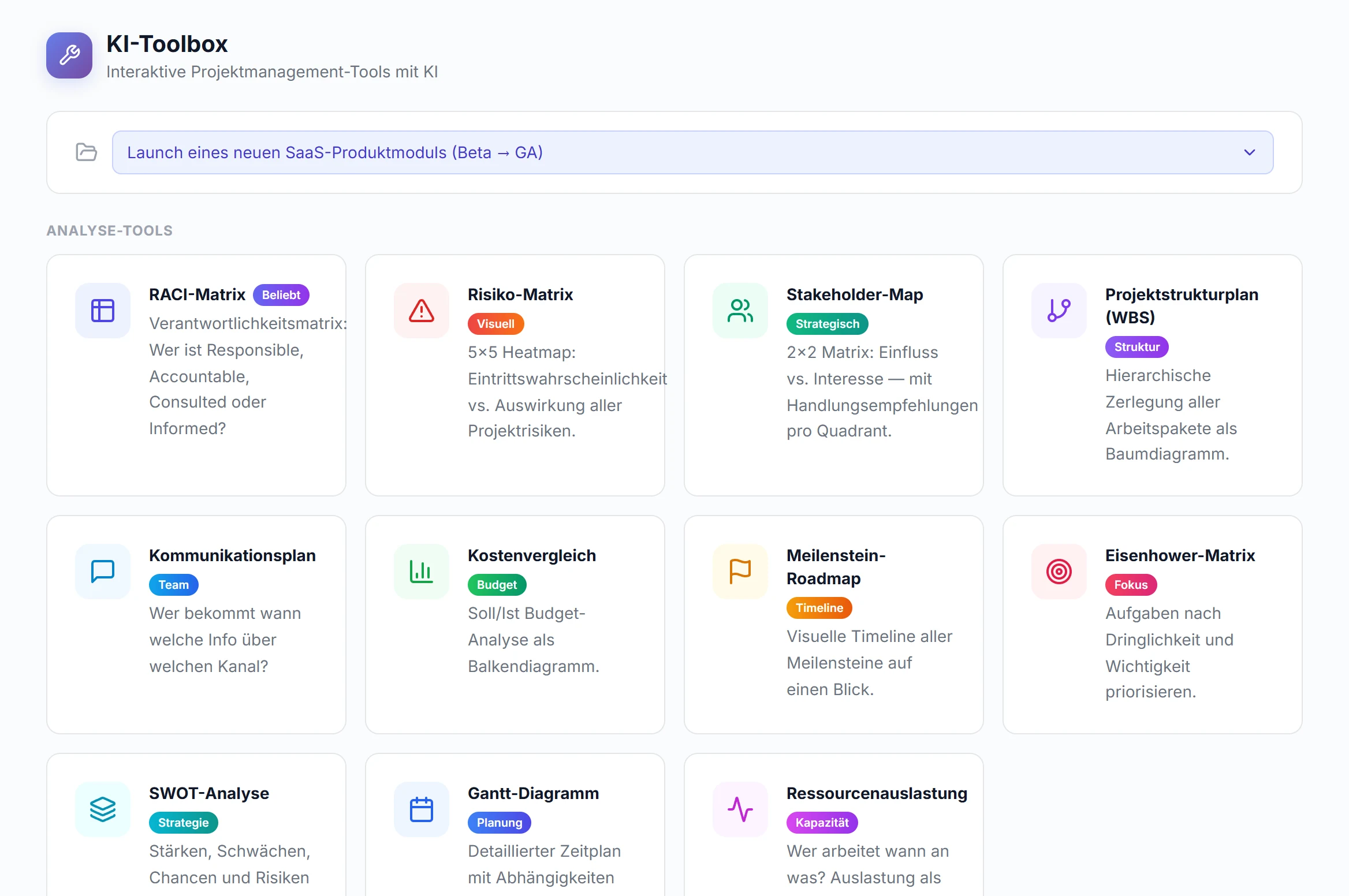This screenshot has height=896, width=1349.
Task: Click the ANALYSE-TOOLS section heading
Action: [109, 230]
